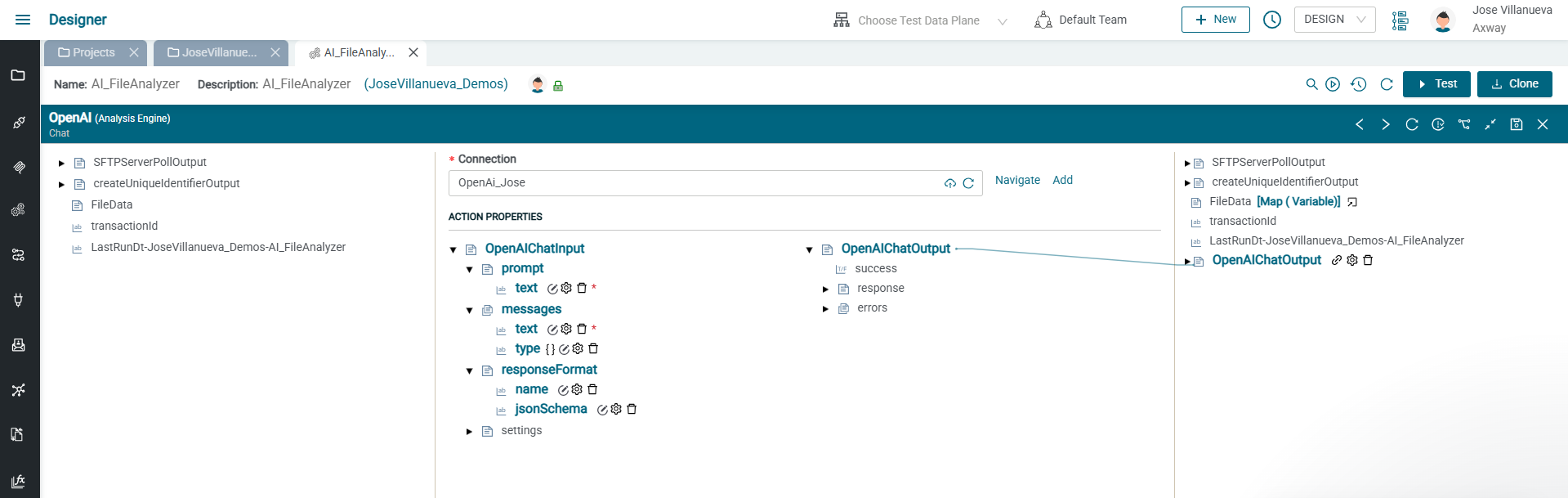The width and height of the screenshot is (1568, 498).
Task: Collapse the OpenAIChatOutput node in center
Action: [x=810, y=249]
